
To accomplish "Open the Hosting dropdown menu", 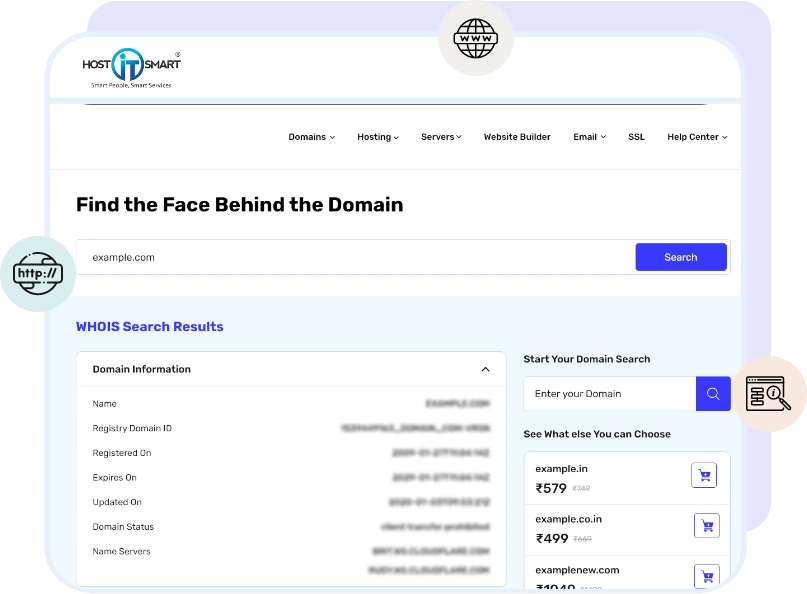I will (x=378, y=137).
